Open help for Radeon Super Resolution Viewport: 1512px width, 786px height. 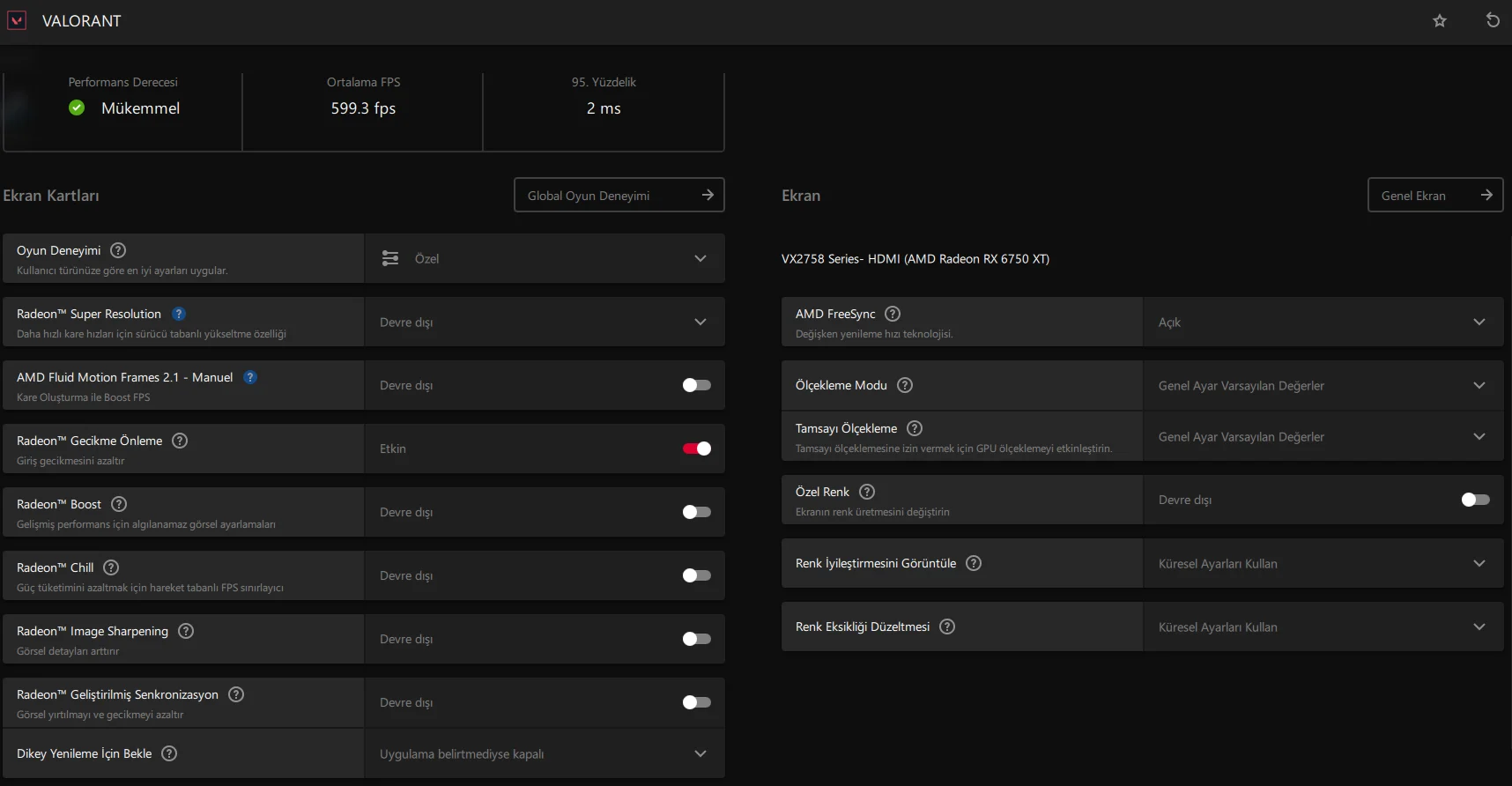click(179, 314)
